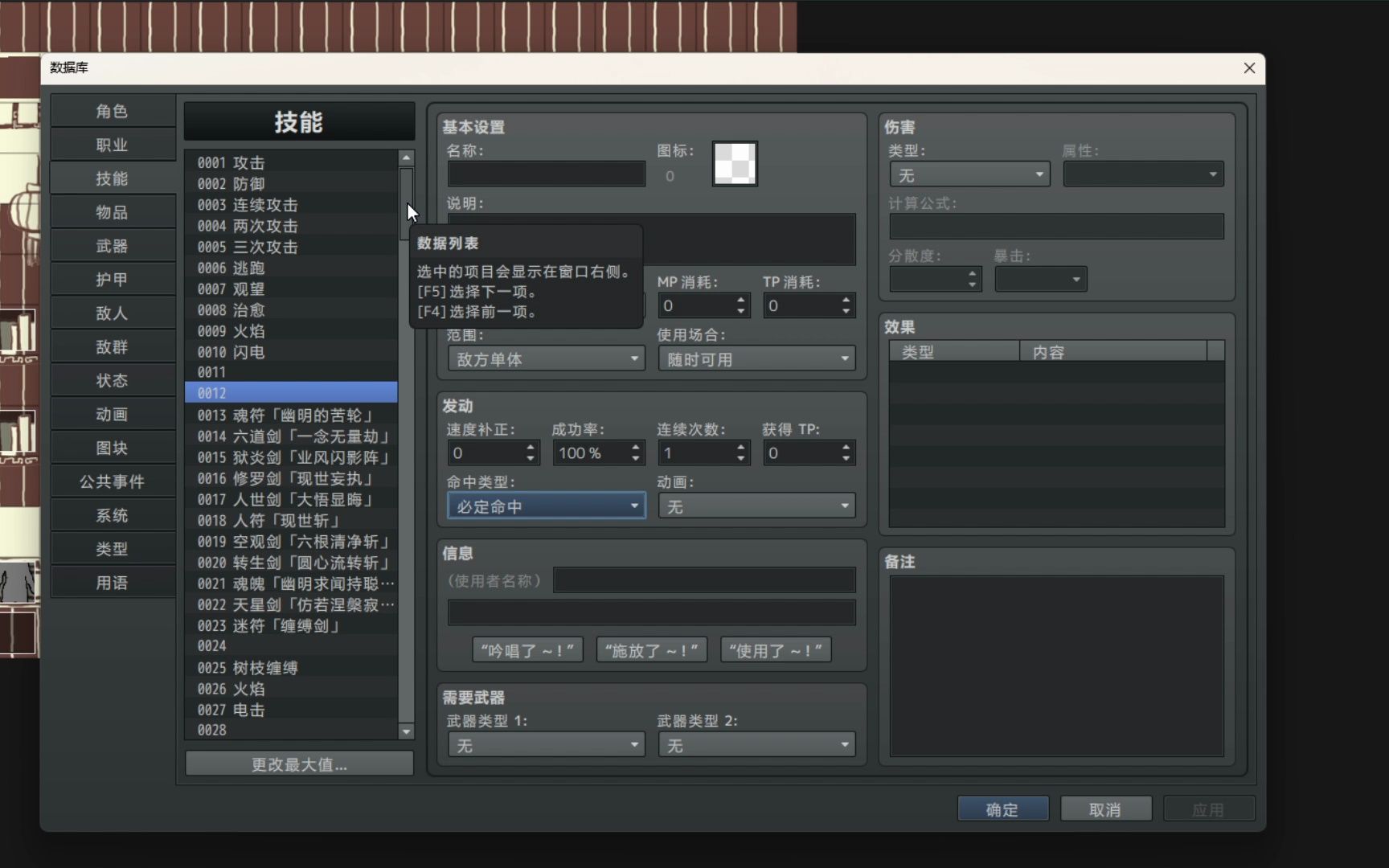Click the 确定 button

[x=1002, y=809]
